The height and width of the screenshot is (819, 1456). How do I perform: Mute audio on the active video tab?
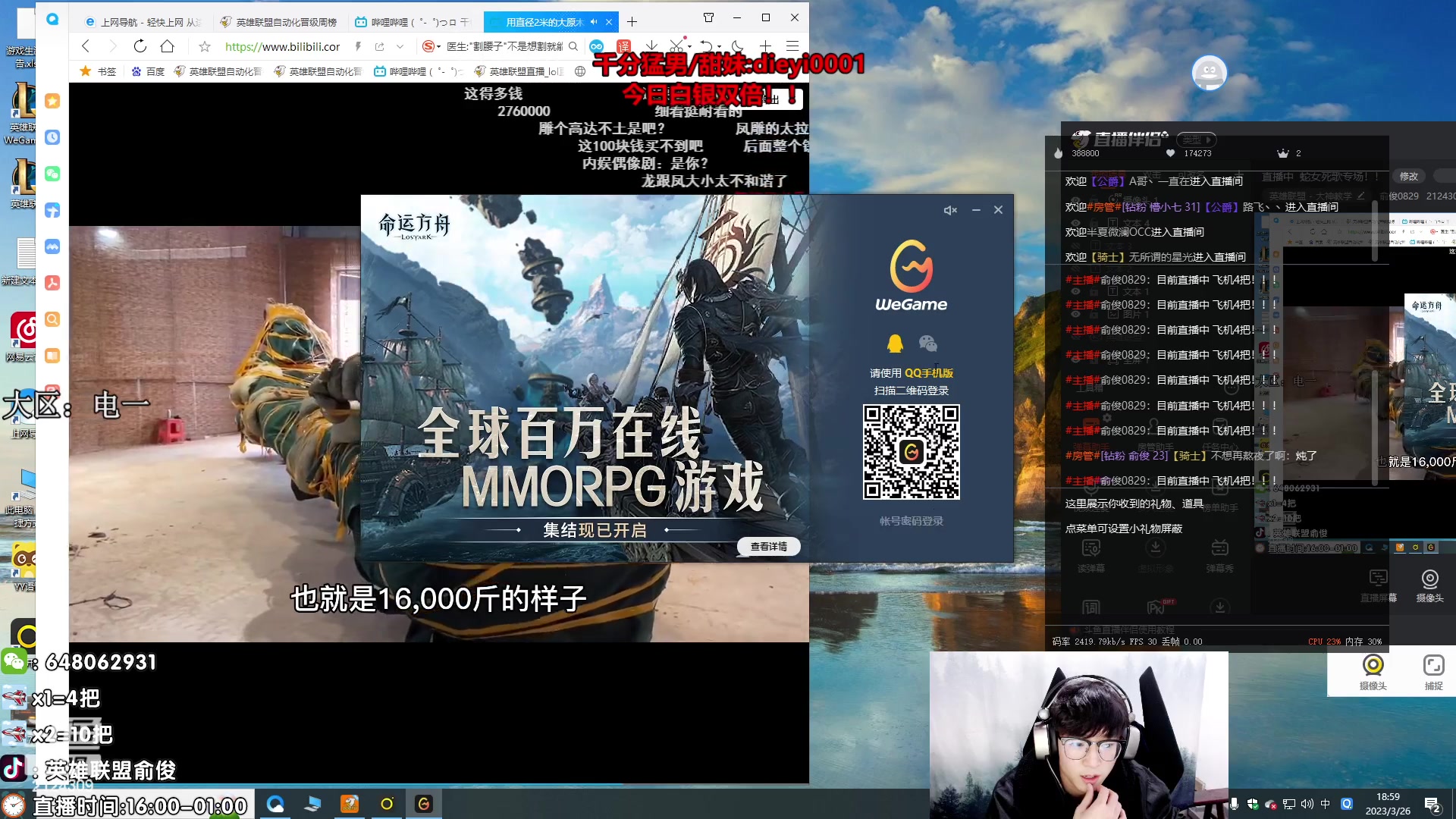click(x=594, y=22)
